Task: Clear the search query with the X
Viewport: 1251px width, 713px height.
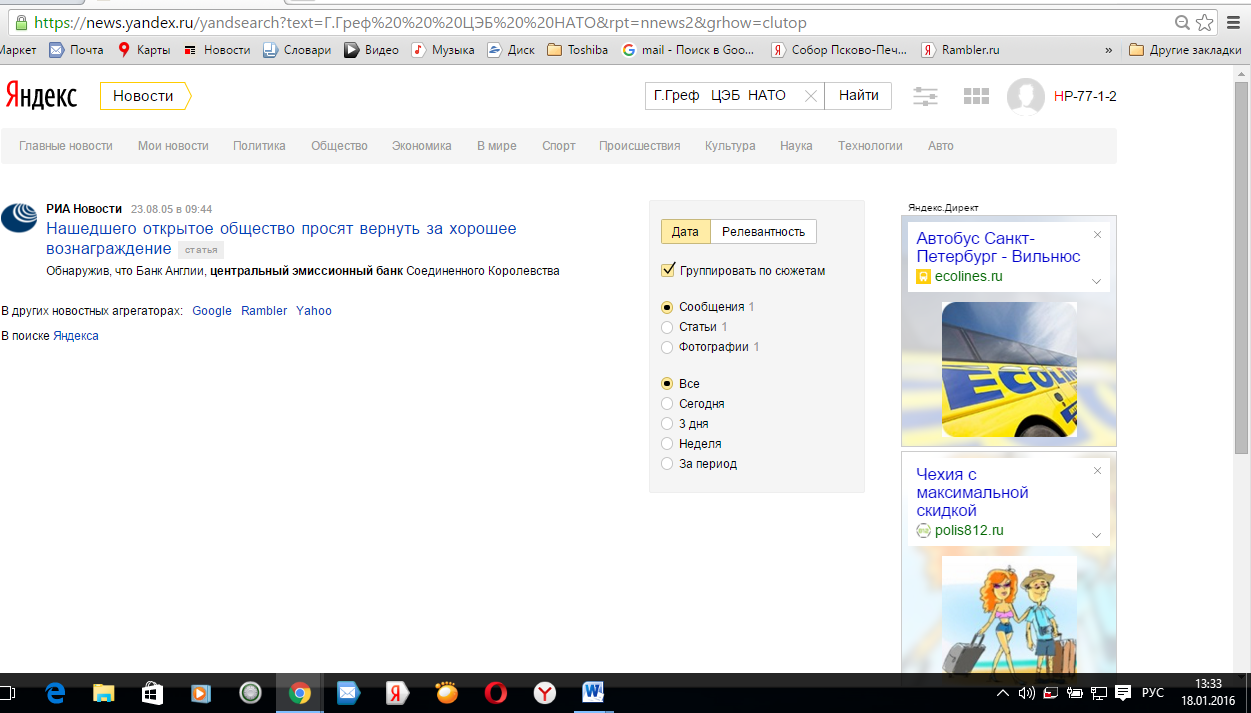Action: click(811, 96)
